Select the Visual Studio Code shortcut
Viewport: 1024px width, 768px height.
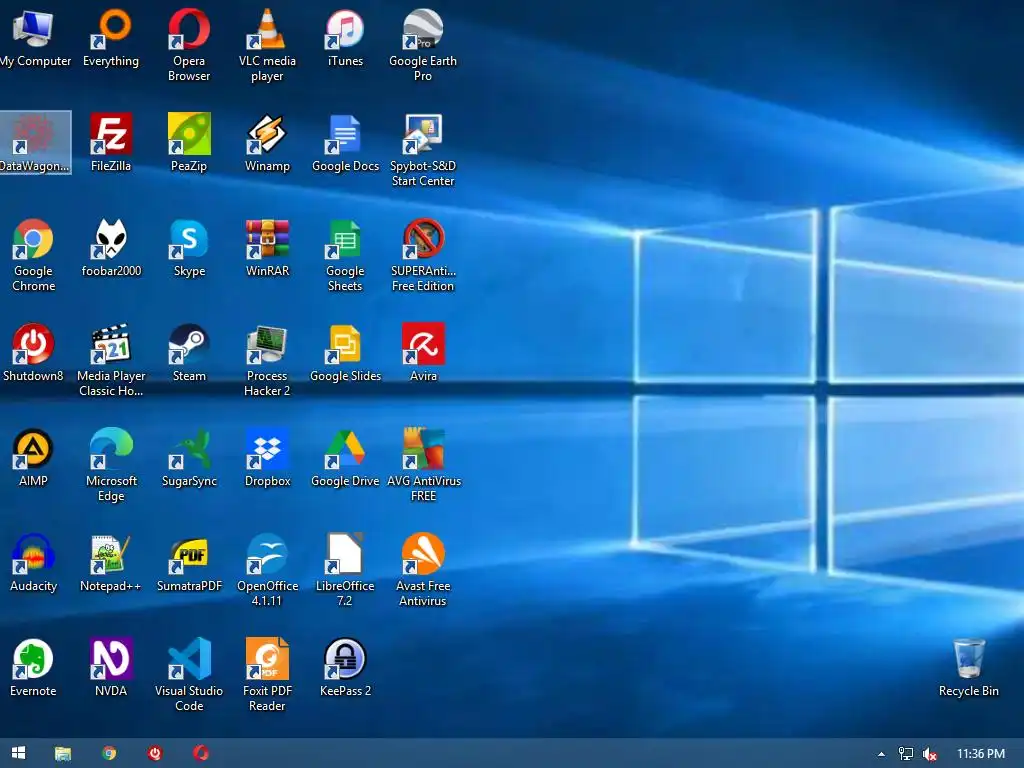189,676
